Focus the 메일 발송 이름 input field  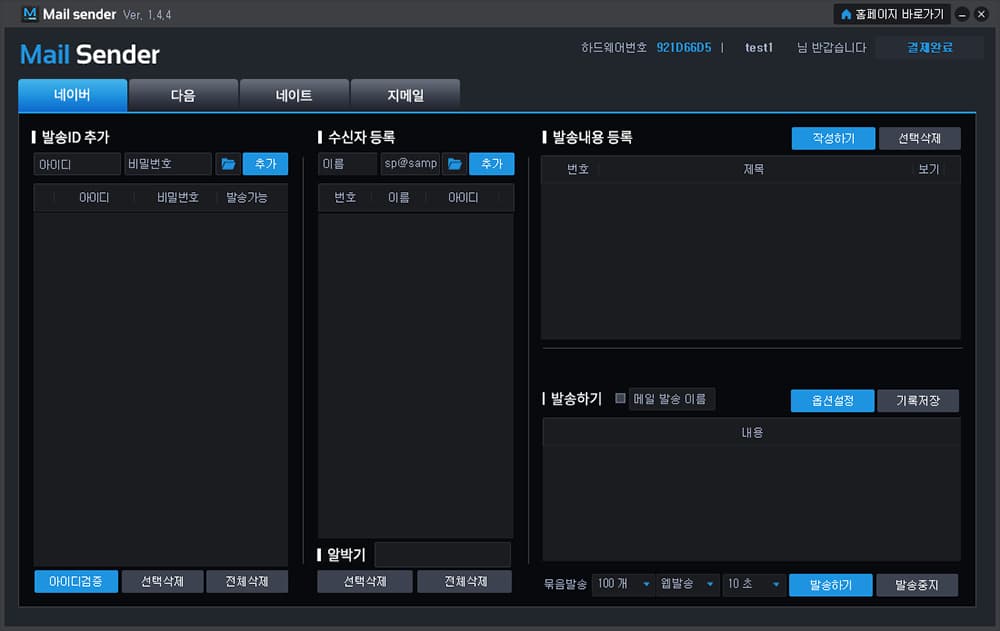pos(672,399)
